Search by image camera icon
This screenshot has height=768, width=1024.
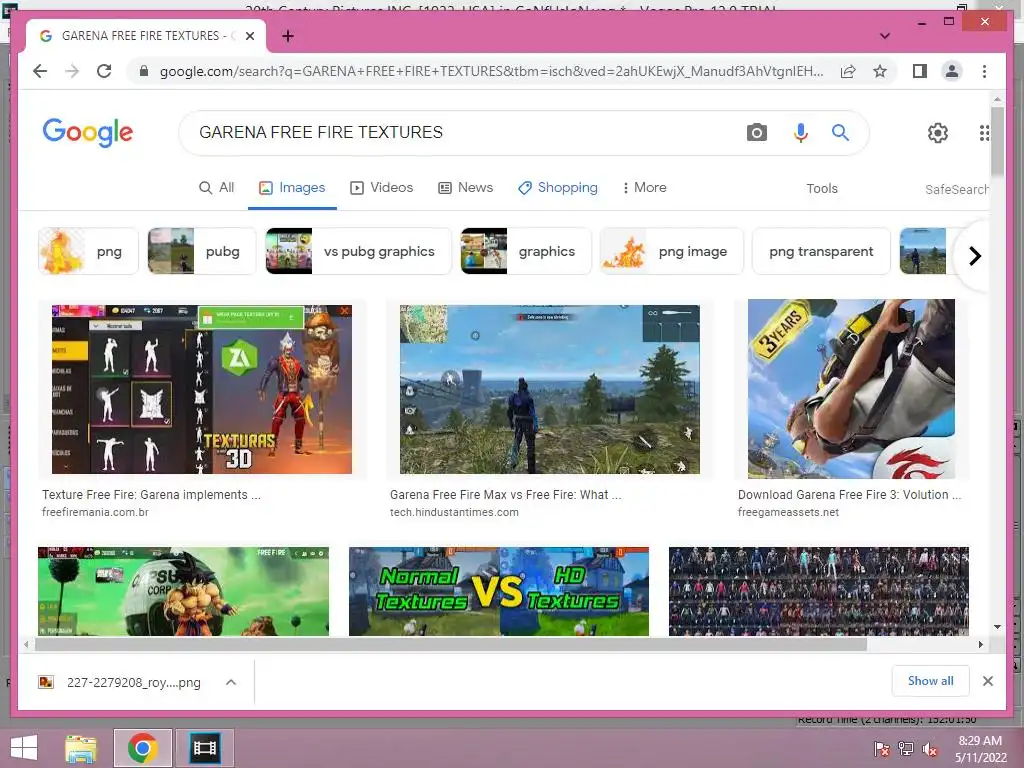pos(756,133)
